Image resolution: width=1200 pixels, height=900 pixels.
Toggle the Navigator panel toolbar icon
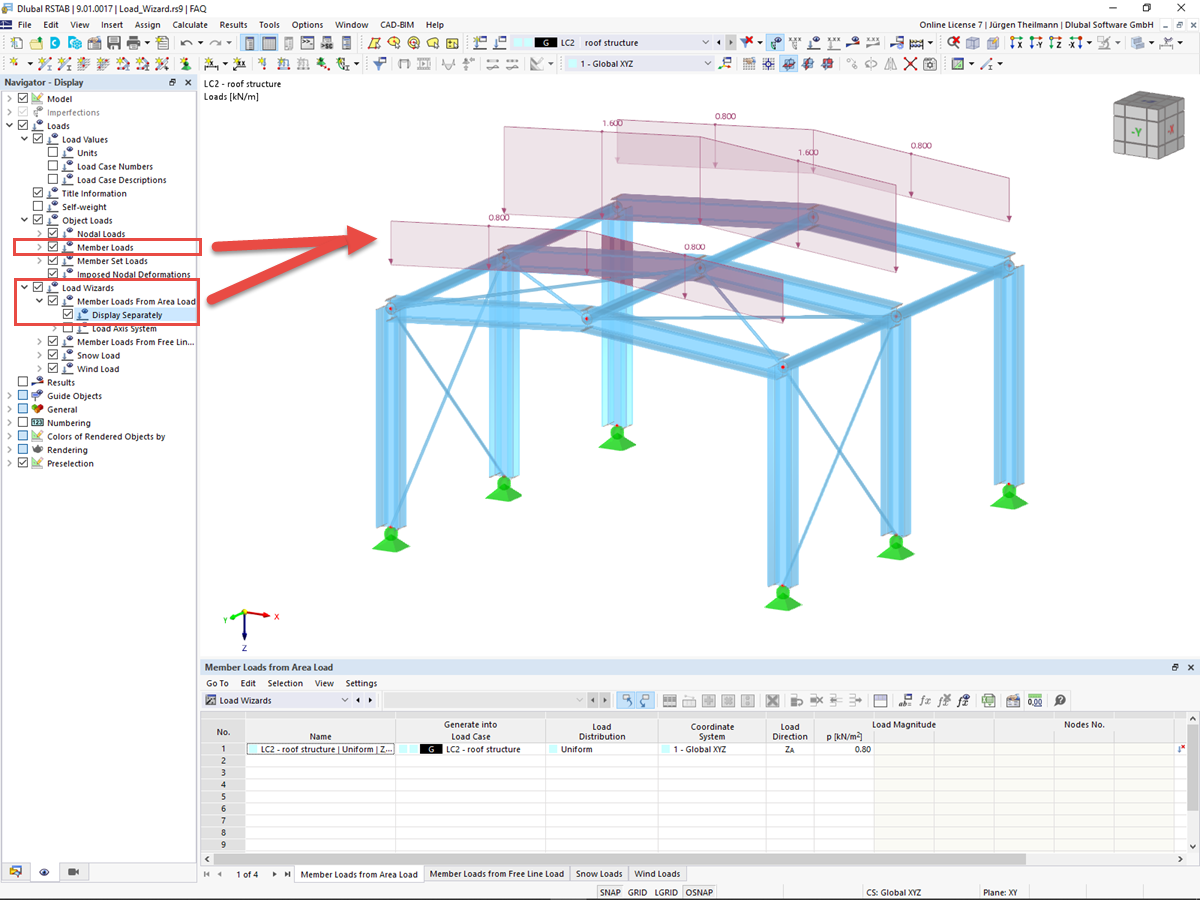(x=248, y=43)
